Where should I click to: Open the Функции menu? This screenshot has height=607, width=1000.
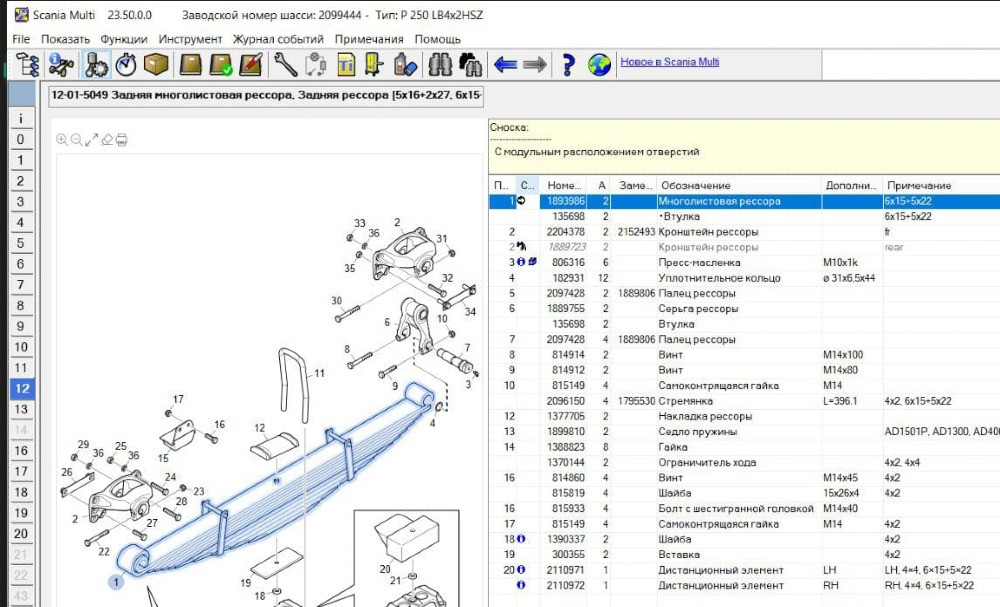(124, 39)
